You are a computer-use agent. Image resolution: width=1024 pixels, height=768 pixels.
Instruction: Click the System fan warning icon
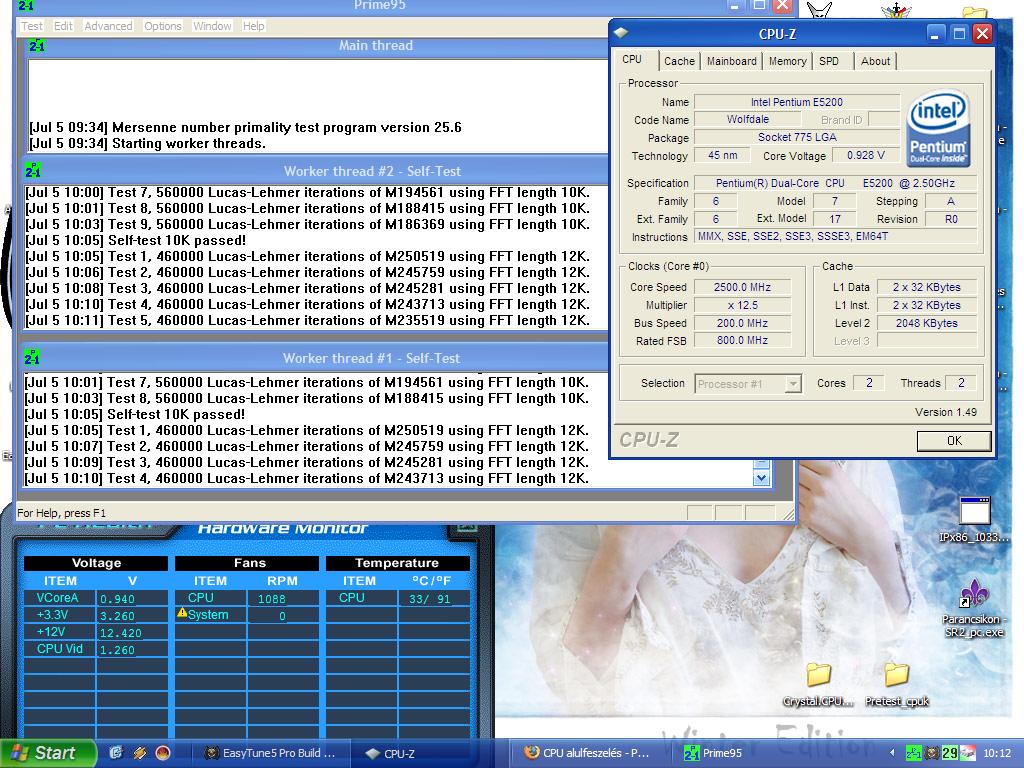[x=182, y=613]
